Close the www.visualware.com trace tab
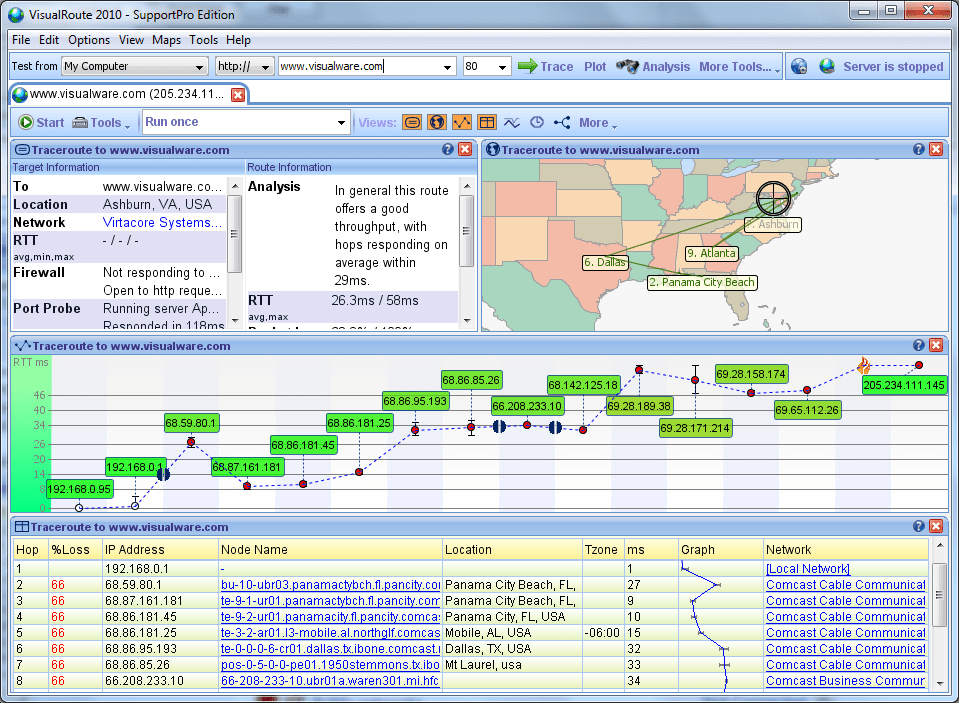Screen dimensions: 959x703 coord(238,94)
